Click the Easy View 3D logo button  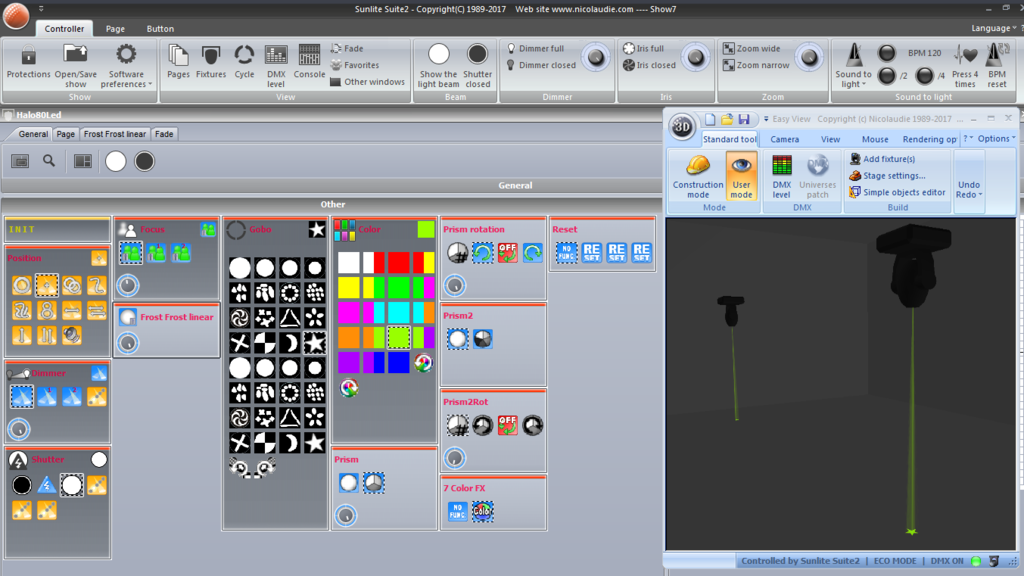click(682, 127)
